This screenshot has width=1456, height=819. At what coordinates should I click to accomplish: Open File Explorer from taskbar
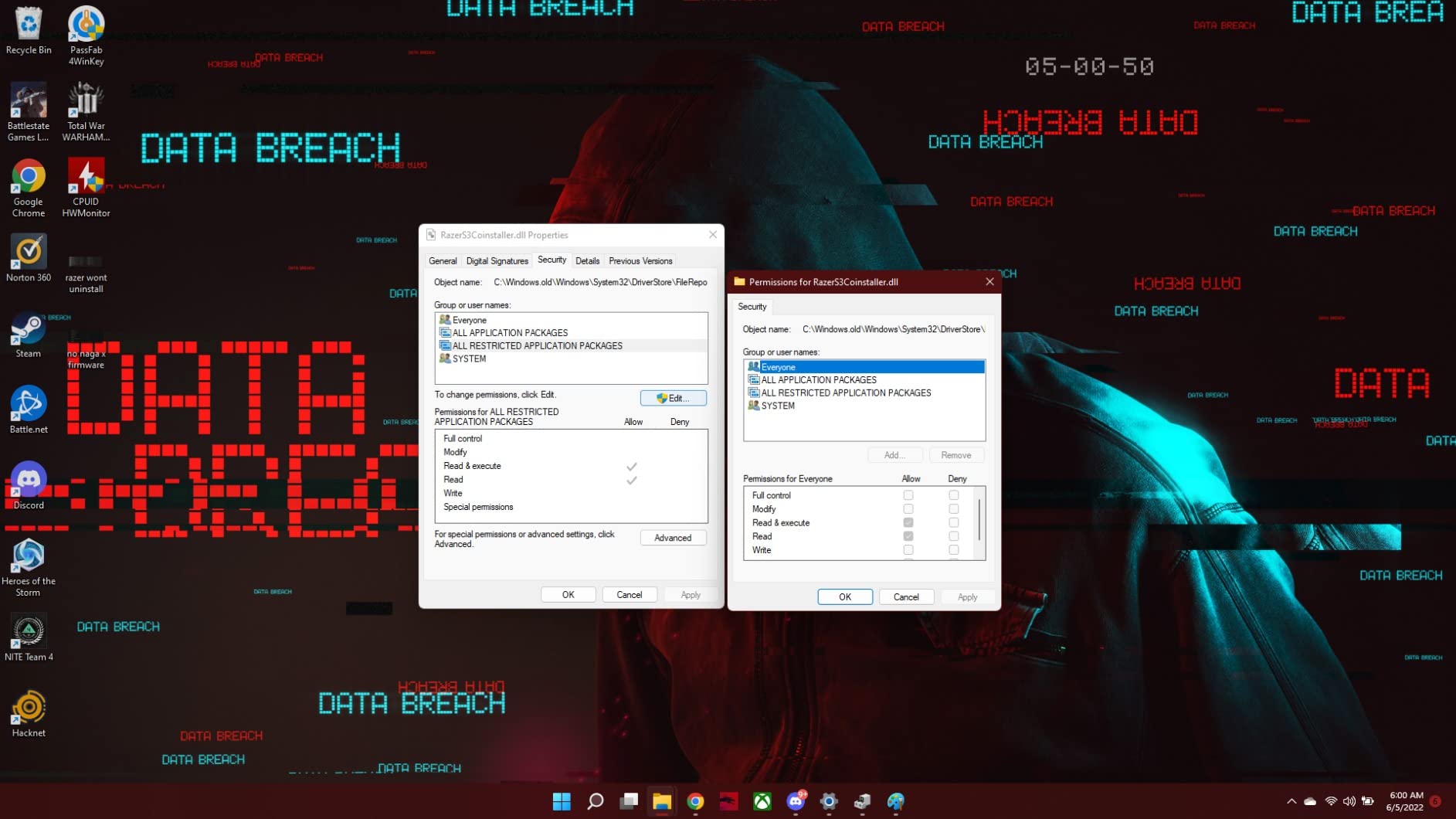(662, 801)
